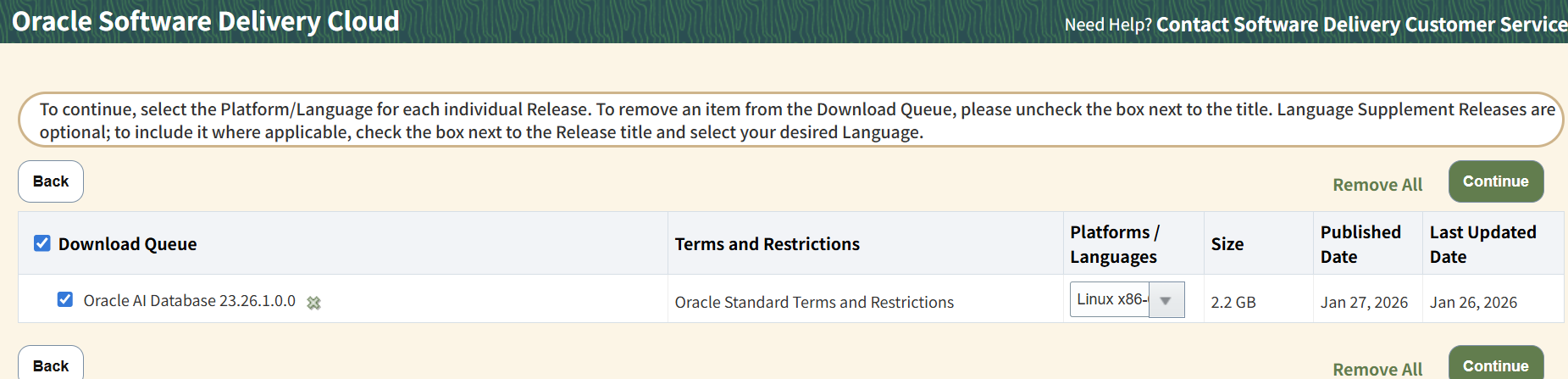Click the Back button below the queue table
The width and height of the screenshot is (1568, 379).
coord(51,365)
